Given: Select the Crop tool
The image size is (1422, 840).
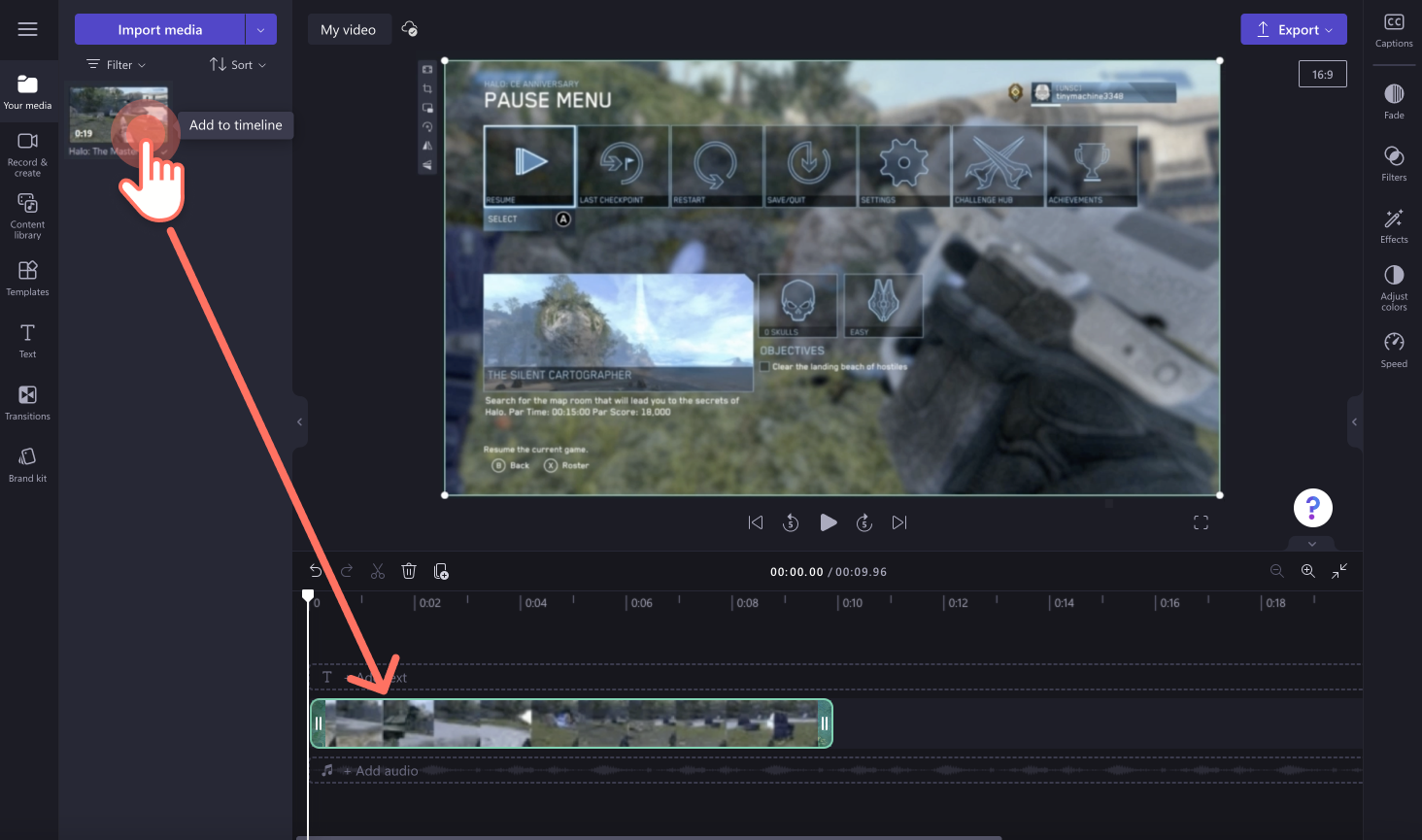Looking at the screenshot, I should coord(427,88).
